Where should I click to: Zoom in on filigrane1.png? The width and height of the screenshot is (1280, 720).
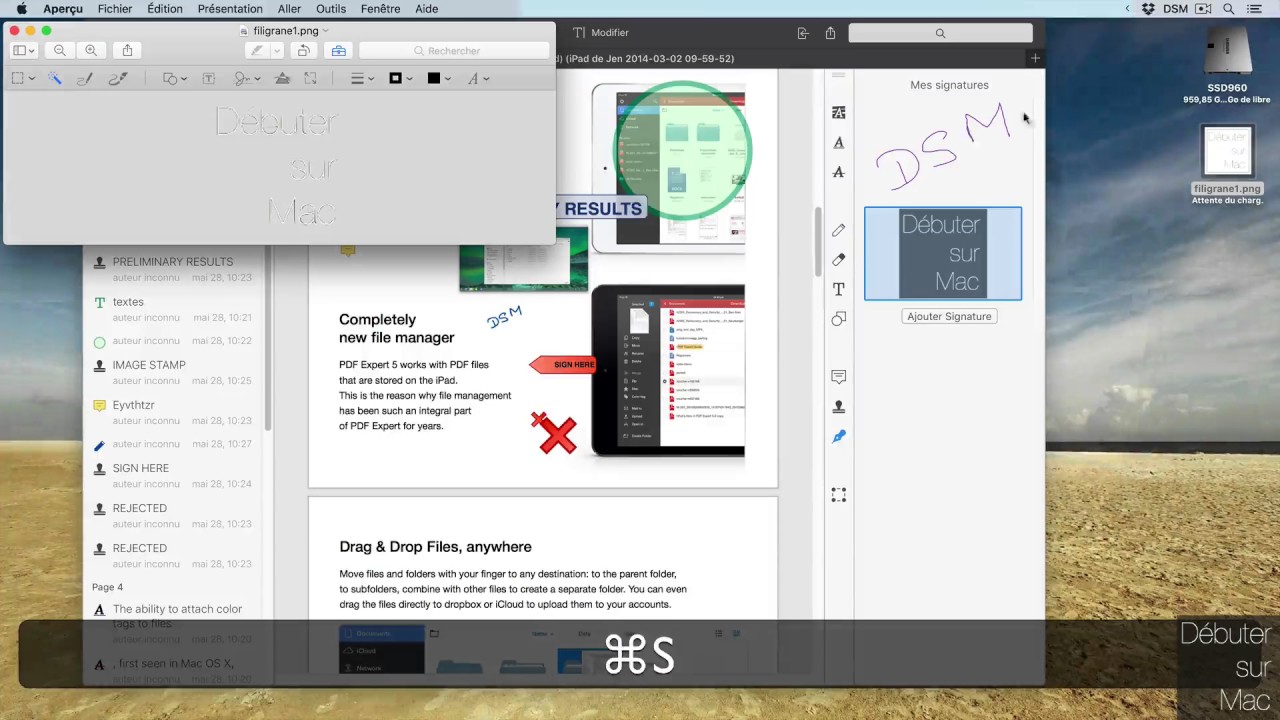91,50
